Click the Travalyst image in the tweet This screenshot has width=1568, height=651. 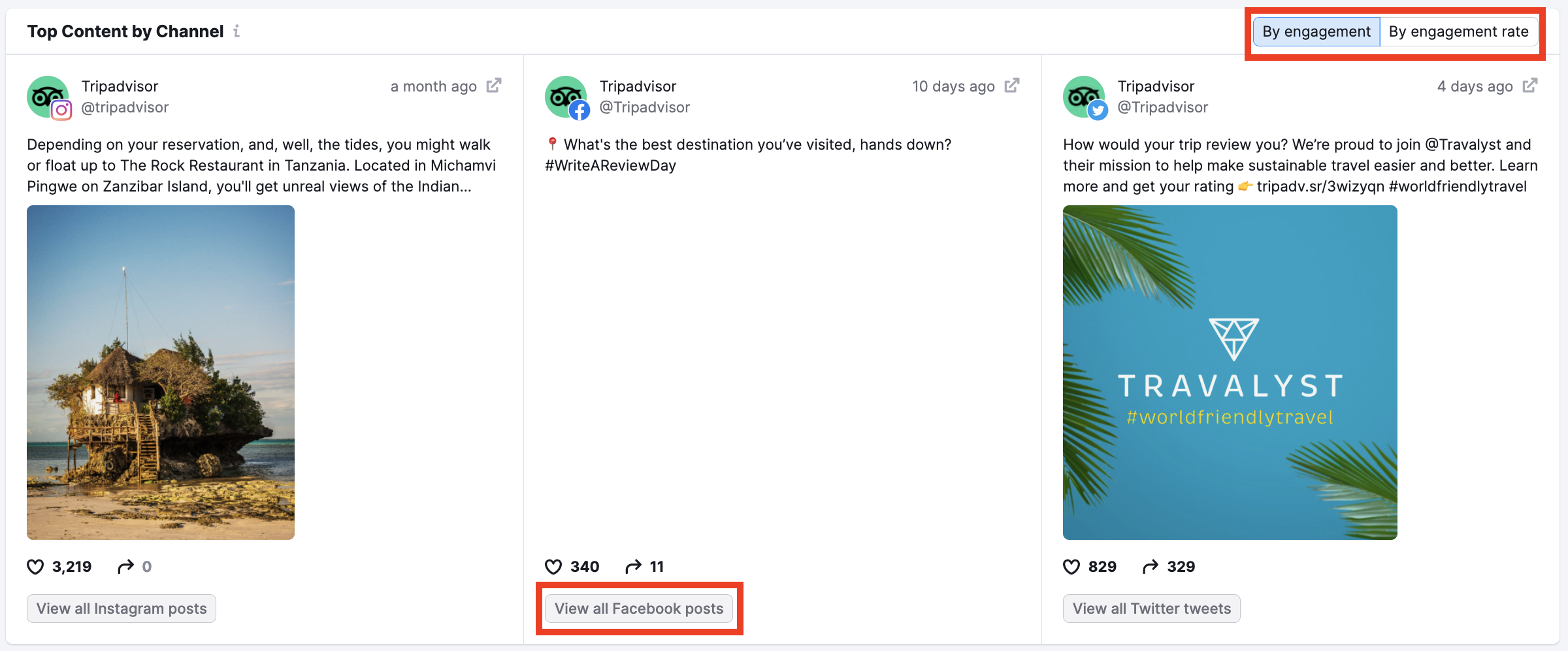[1230, 371]
